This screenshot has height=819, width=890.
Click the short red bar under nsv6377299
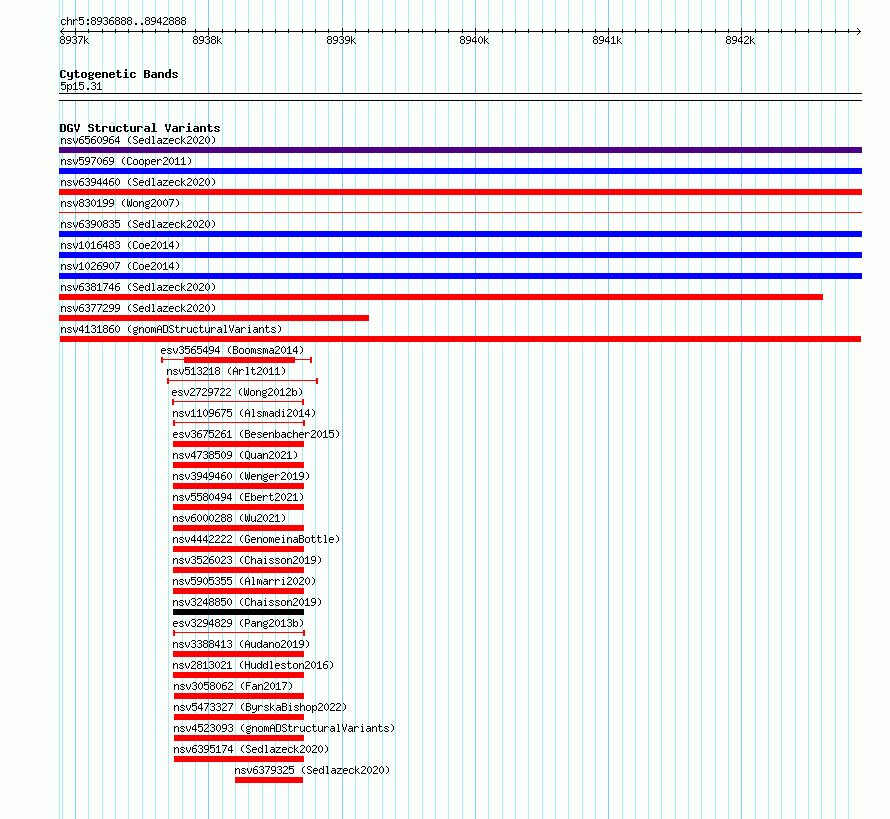click(x=214, y=318)
